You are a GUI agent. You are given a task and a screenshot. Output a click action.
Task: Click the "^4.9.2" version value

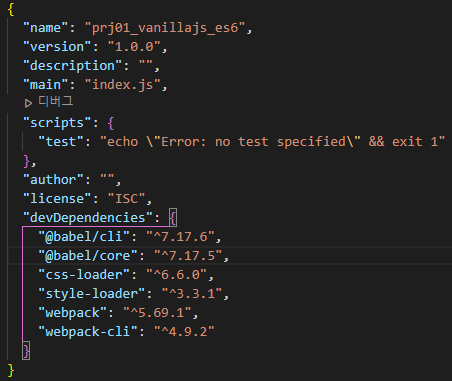pyautogui.click(x=184, y=332)
